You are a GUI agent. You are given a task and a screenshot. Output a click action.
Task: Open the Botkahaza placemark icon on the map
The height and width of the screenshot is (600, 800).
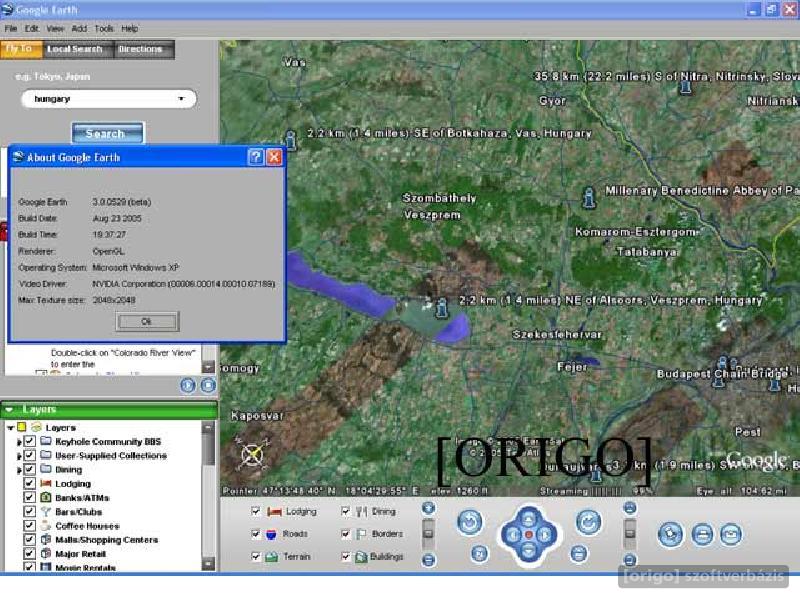click(x=291, y=140)
